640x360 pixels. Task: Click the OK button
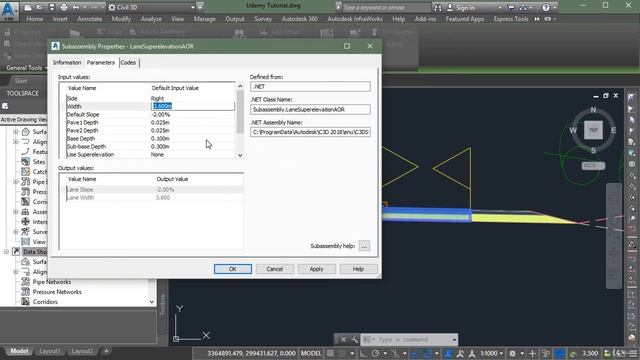click(x=233, y=269)
